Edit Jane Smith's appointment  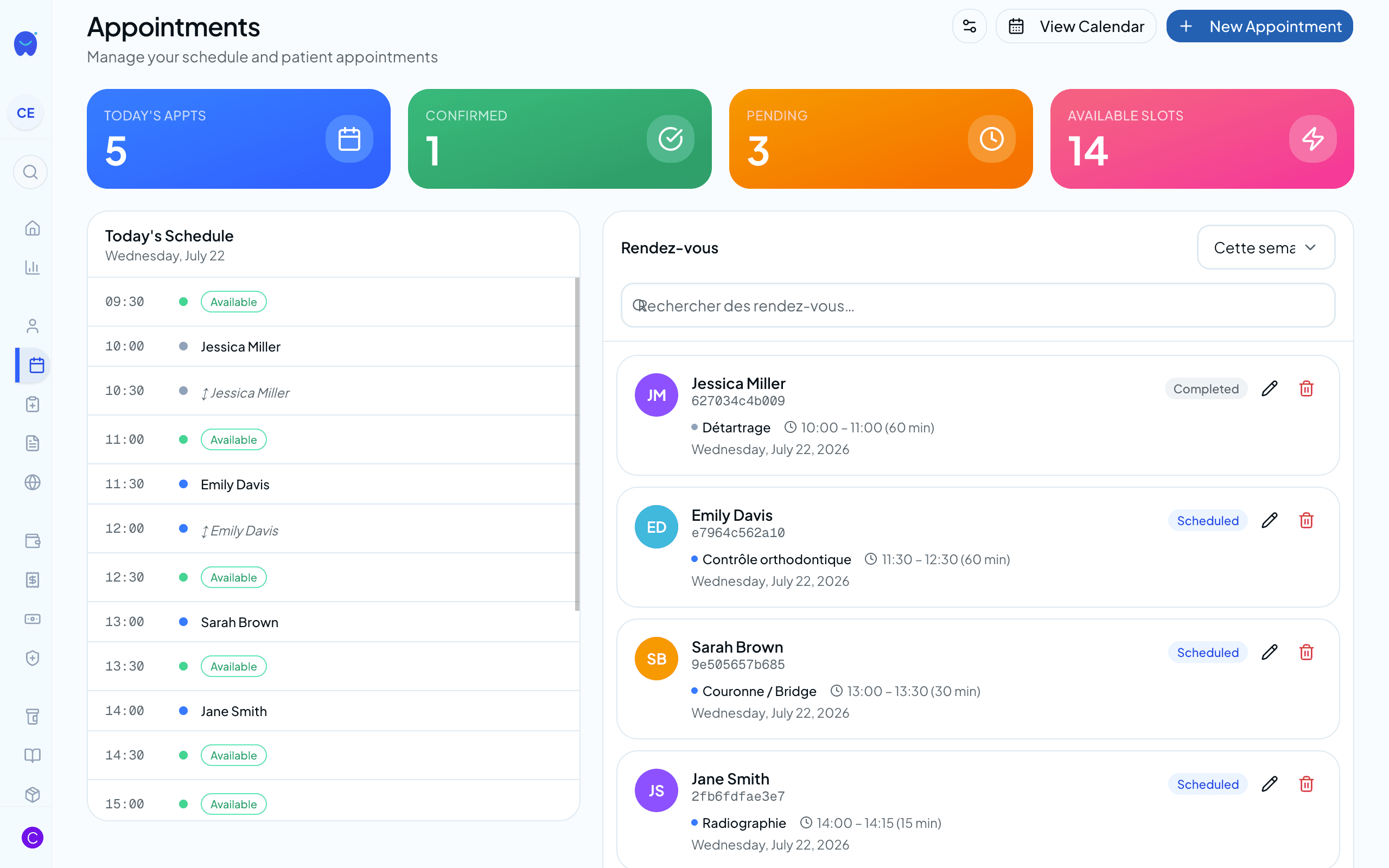point(1270,784)
